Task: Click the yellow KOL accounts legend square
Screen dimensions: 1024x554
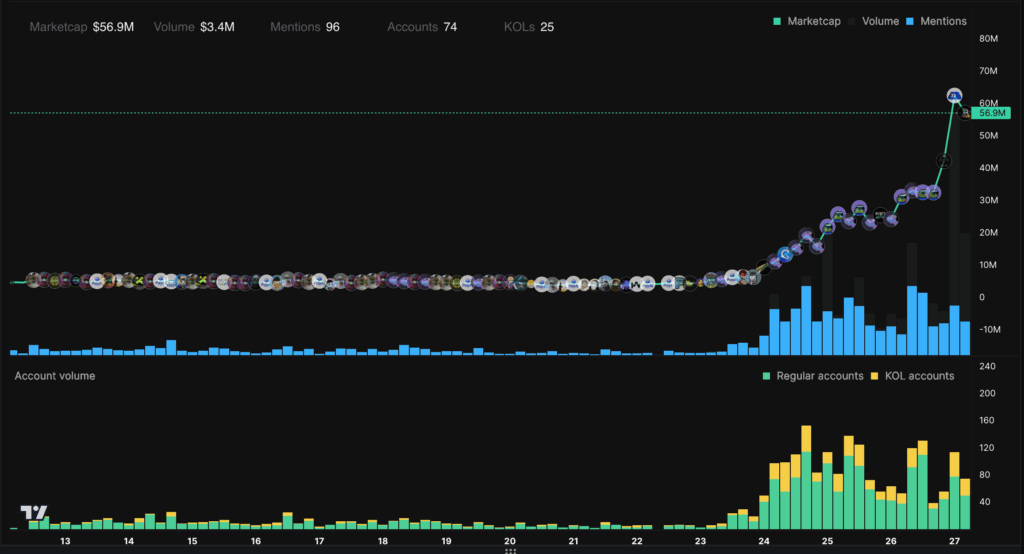Action: coord(874,376)
